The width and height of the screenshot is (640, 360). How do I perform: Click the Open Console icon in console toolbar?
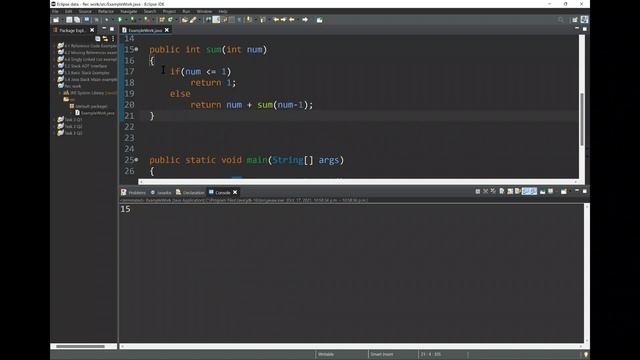point(564,191)
